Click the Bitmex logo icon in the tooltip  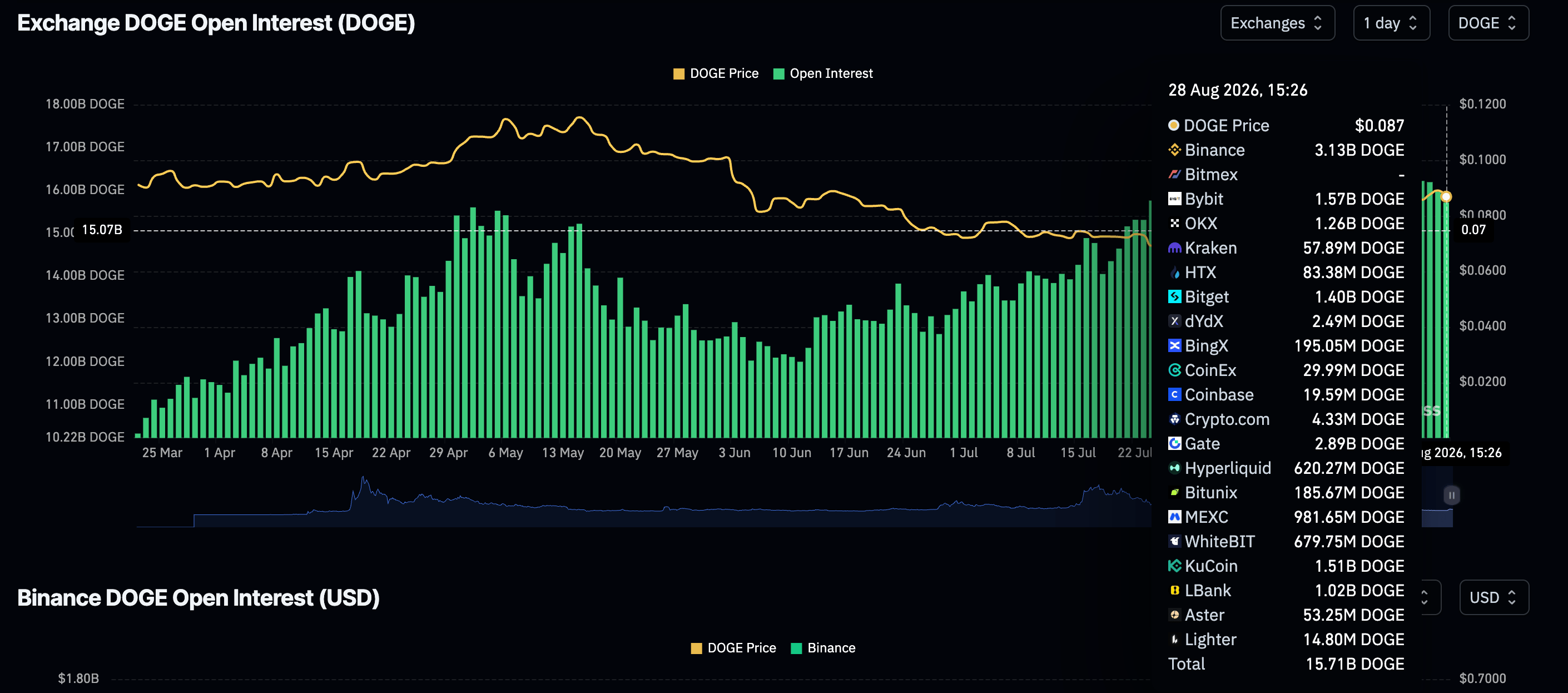coord(1174,174)
